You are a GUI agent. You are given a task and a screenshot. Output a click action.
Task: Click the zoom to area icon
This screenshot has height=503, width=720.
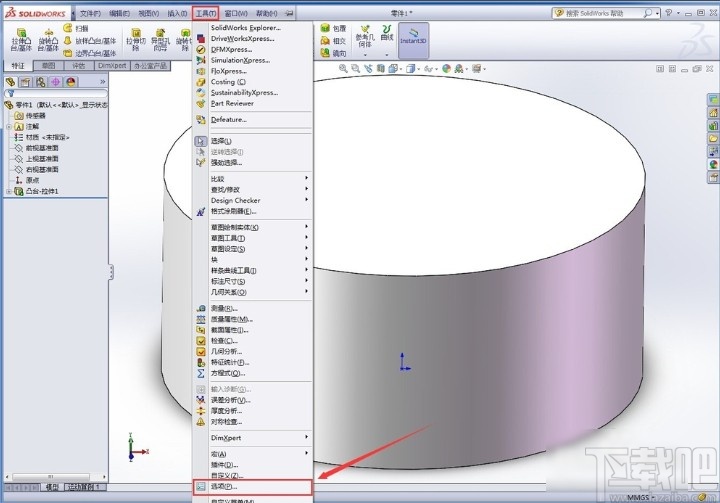click(355, 69)
